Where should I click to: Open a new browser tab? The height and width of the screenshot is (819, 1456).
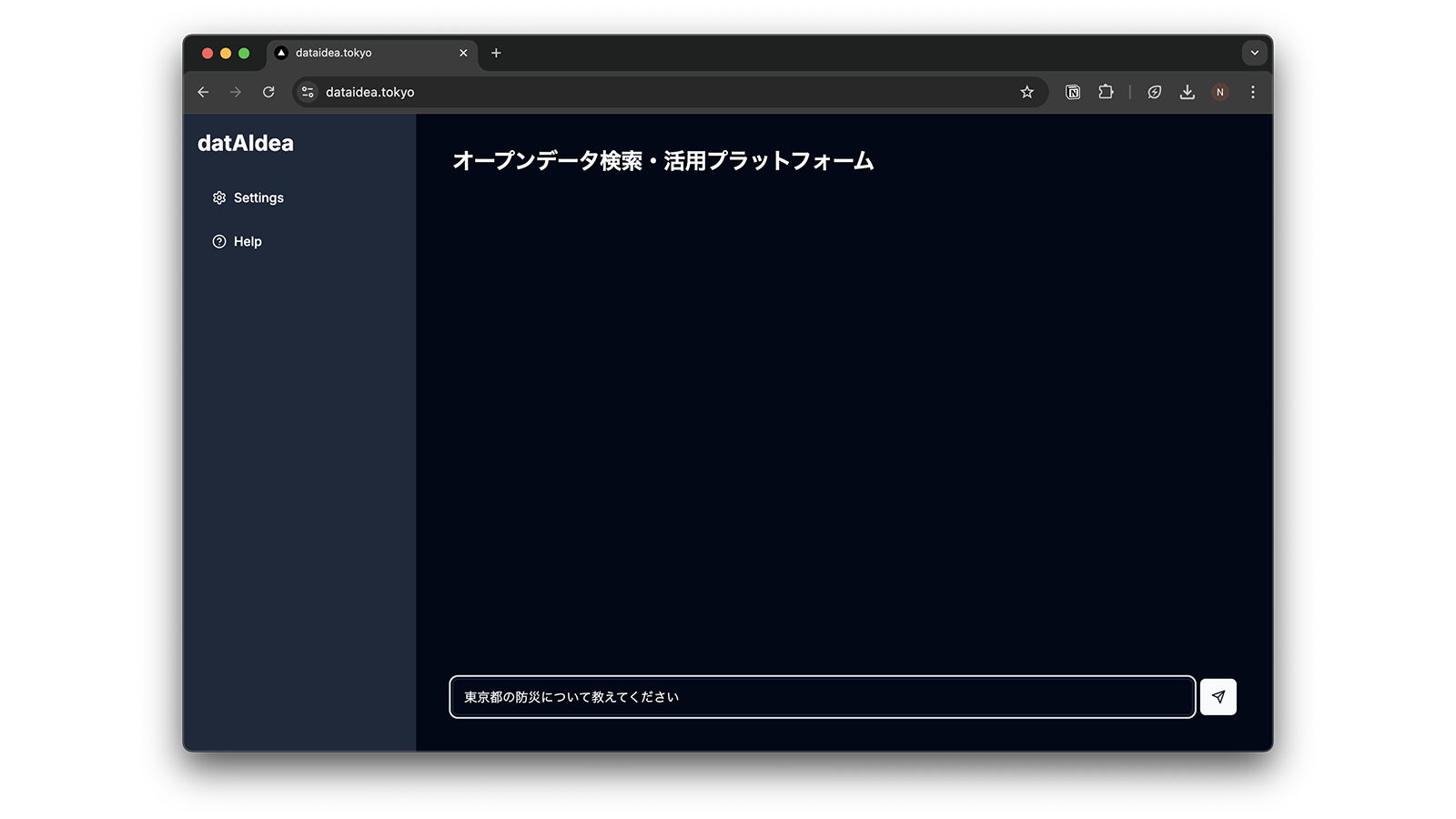tap(496, 53)
